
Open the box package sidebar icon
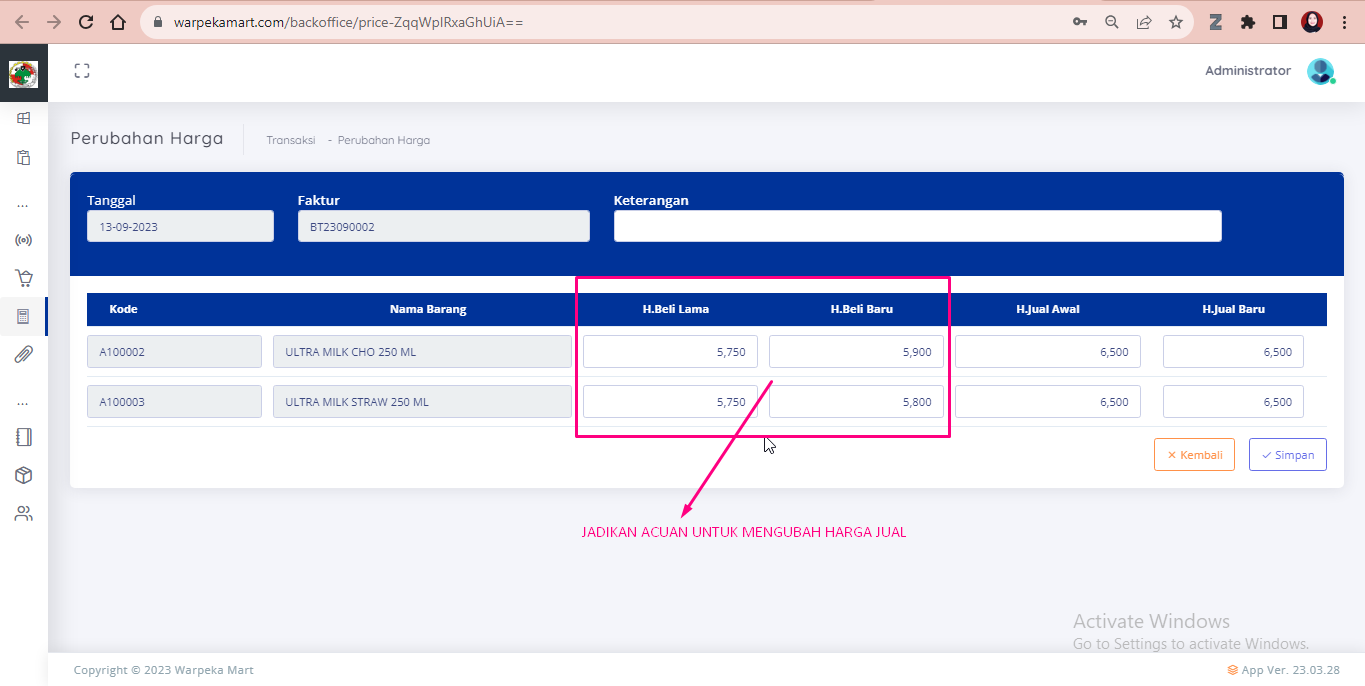tap(24, 475)
